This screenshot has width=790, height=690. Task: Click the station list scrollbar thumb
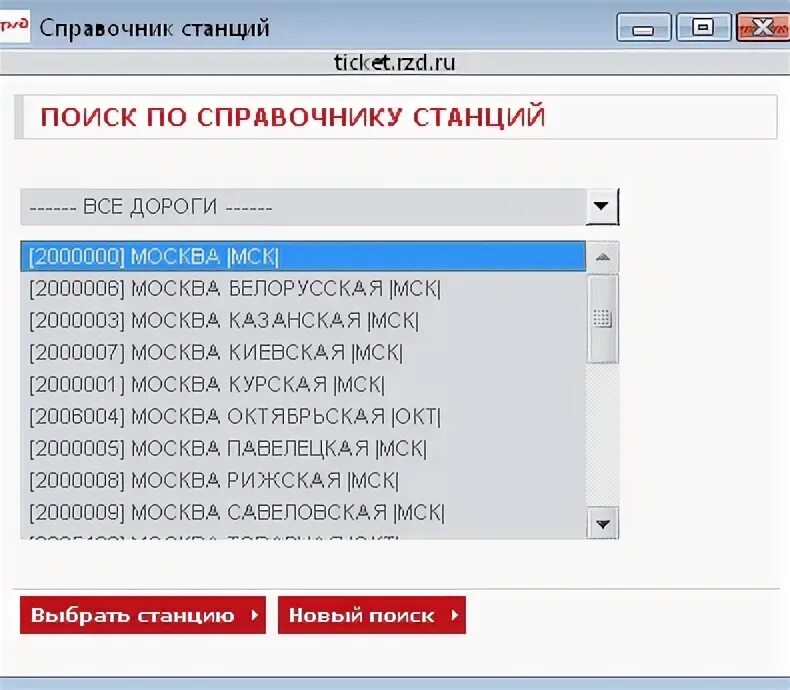pyautogui.click(x=603, y=319)
